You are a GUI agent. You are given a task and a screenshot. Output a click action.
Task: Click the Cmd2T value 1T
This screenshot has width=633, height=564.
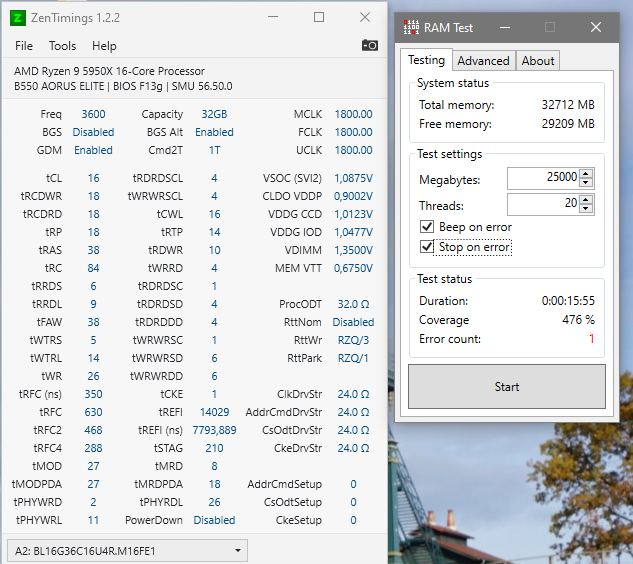pos(214,150)
